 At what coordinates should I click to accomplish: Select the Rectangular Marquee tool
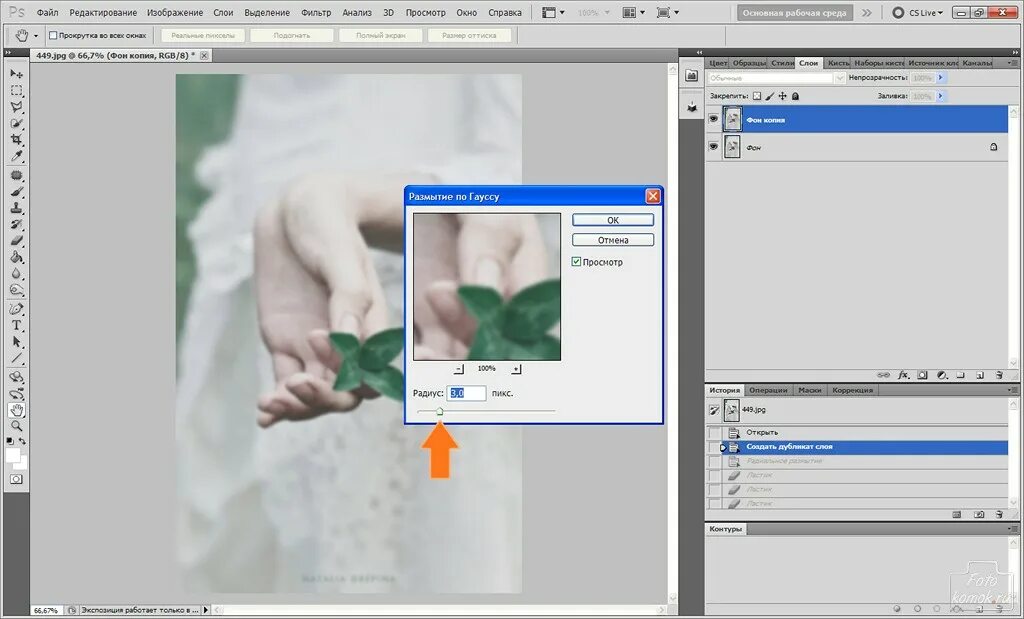click(16, 90)
